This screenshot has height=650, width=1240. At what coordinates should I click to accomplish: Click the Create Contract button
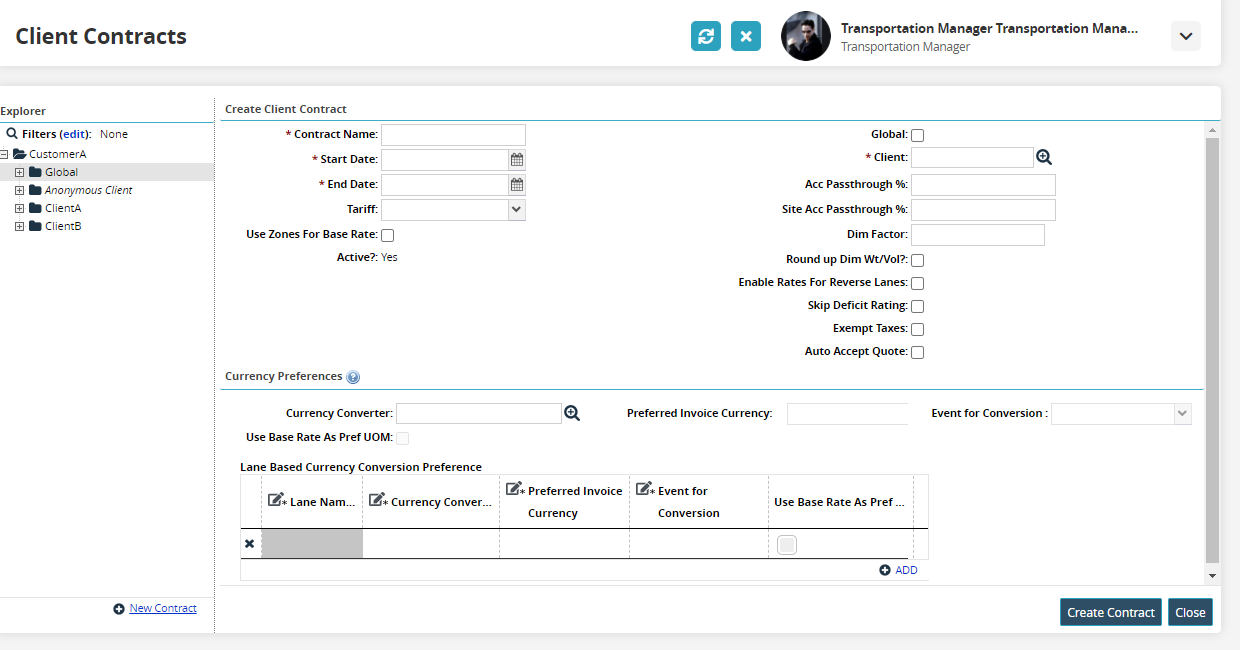pyautogui.click(x=1111, y=612)
